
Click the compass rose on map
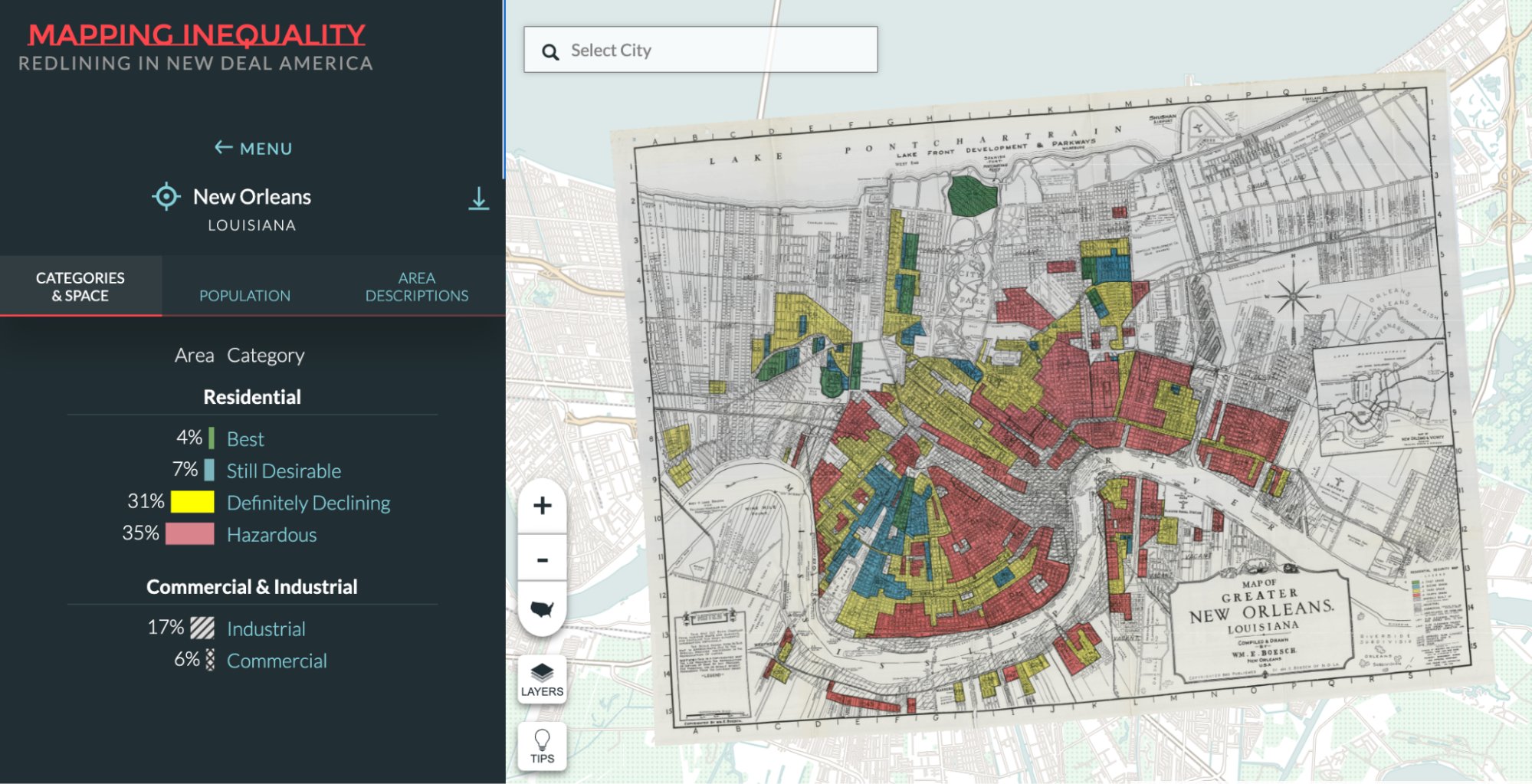[x=1294, y=295]
